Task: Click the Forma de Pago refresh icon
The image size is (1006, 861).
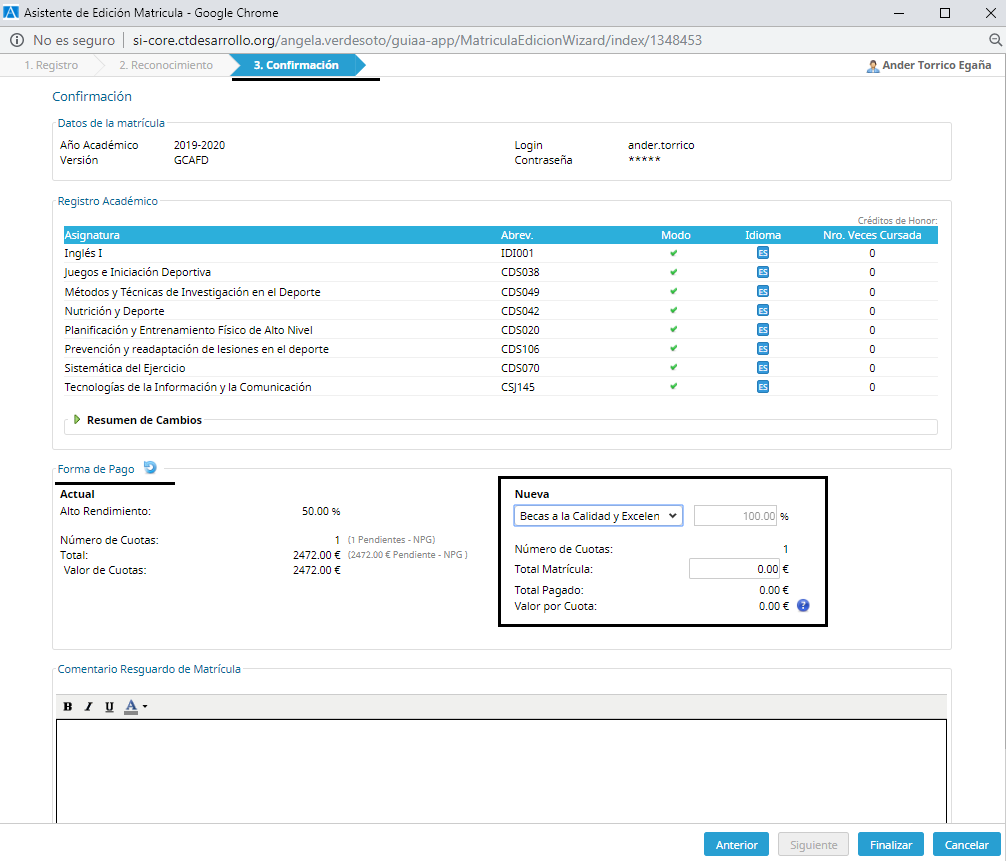Action: [150, 467]
